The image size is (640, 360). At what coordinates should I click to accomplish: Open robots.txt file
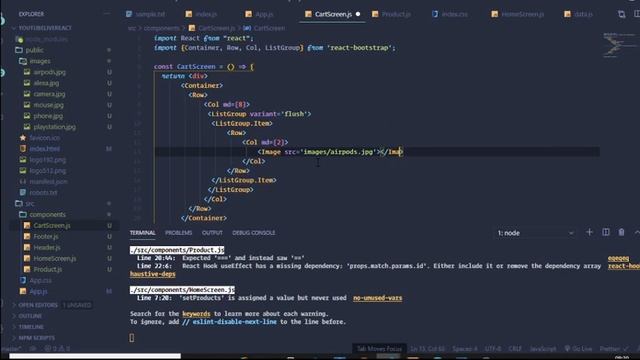tap(43, 193)
